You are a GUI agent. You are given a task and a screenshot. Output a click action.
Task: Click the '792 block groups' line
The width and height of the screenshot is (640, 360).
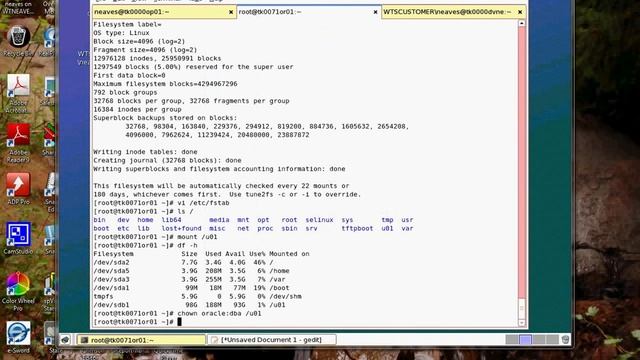point(125,92)
